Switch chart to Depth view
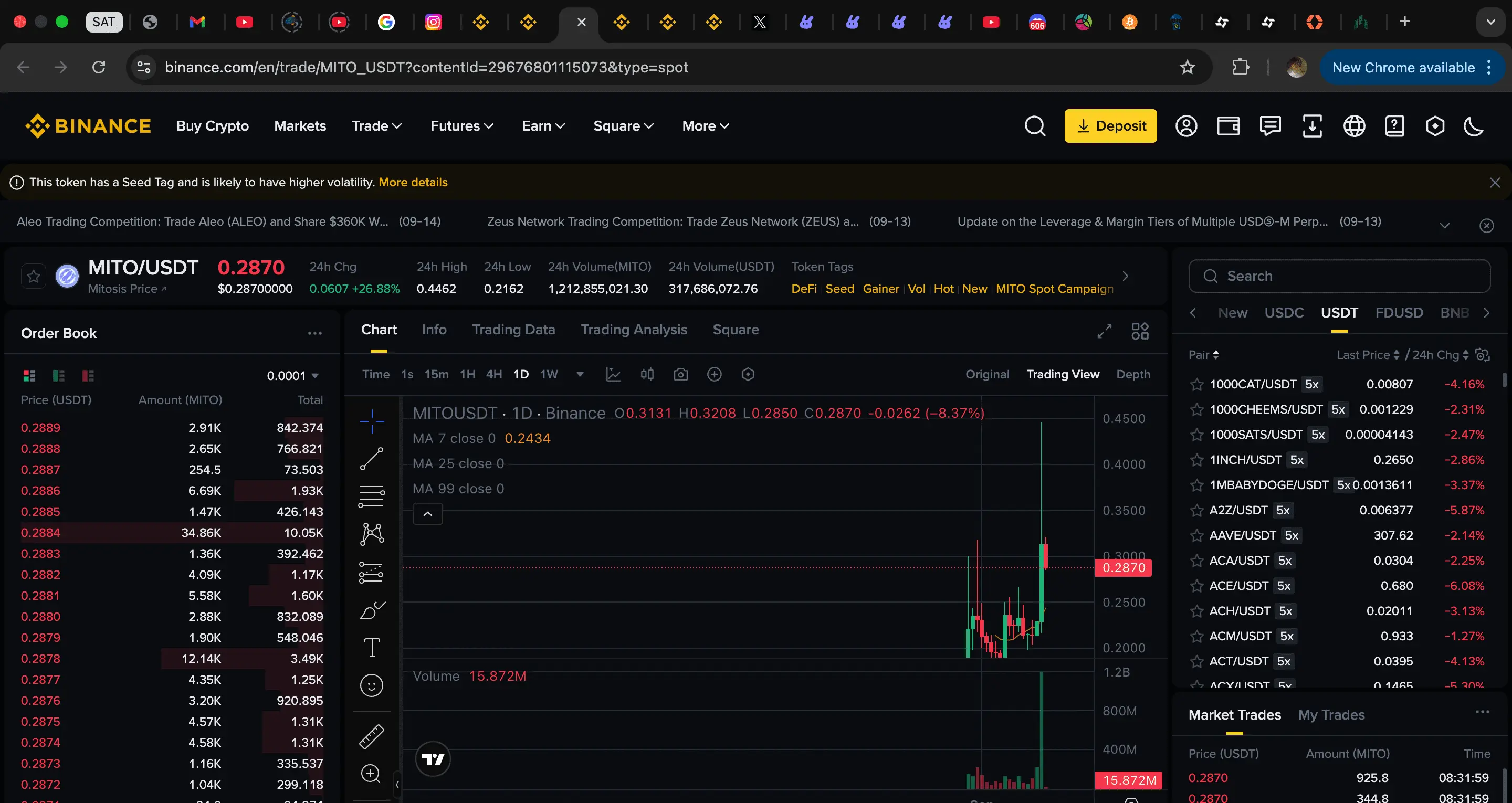 pos(1133,375)
